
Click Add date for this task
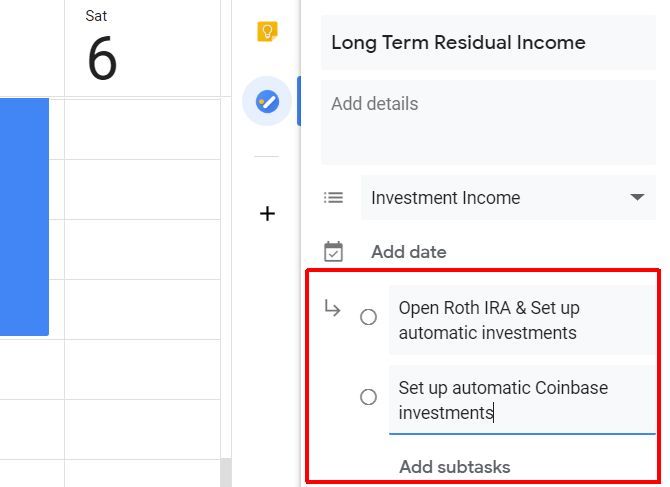pyautogui.click(x=409, y=252)
